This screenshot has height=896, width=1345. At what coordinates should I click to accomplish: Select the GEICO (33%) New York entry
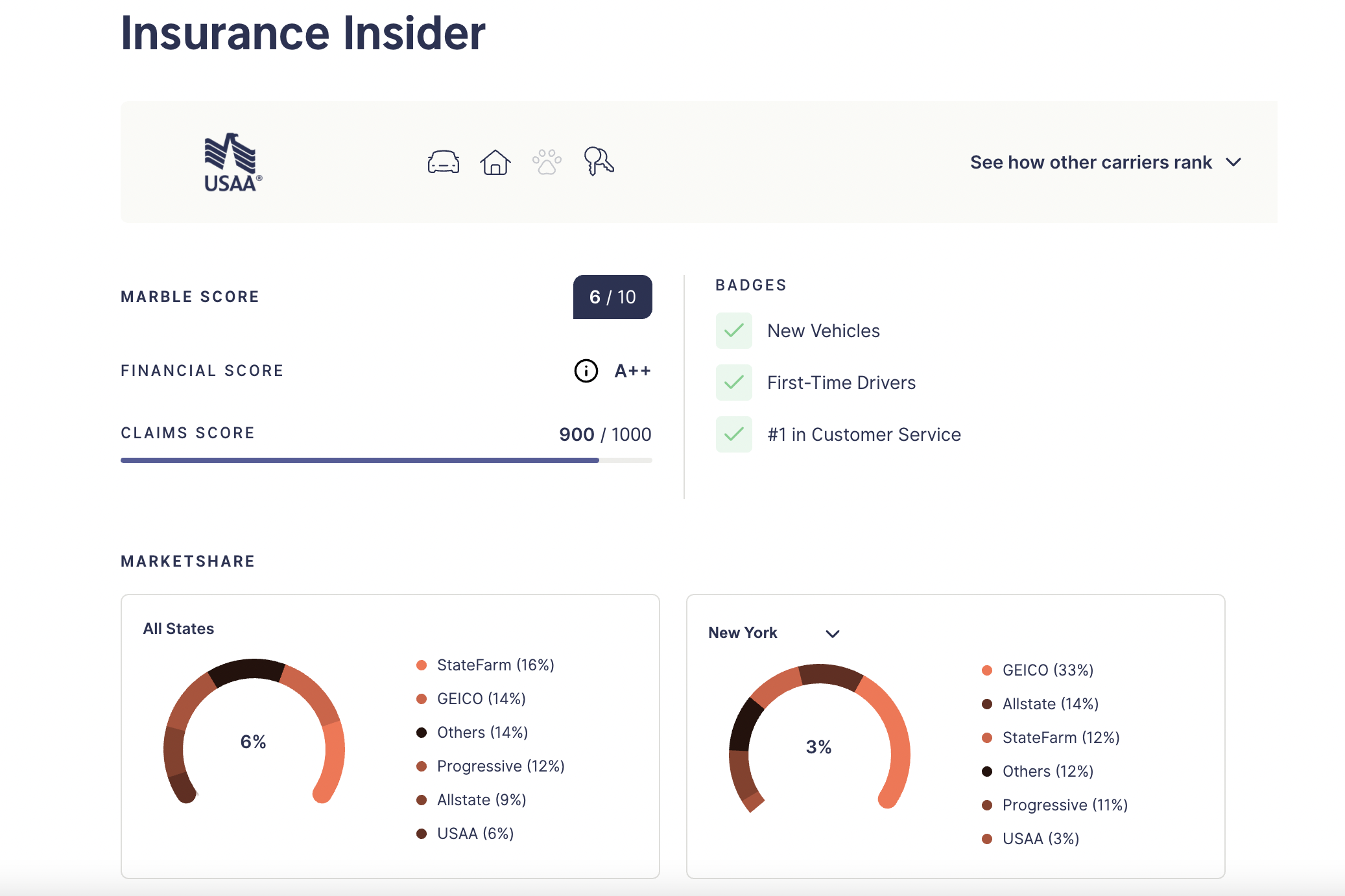point(1038,670)
